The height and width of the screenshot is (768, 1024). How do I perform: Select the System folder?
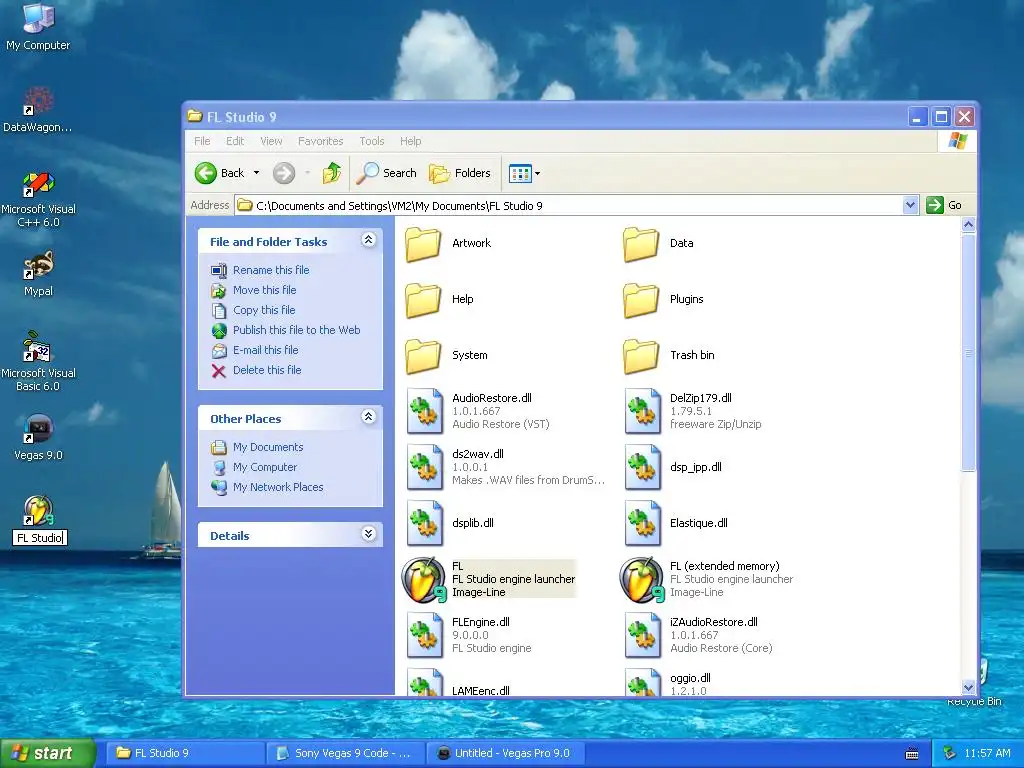[423, 356]
